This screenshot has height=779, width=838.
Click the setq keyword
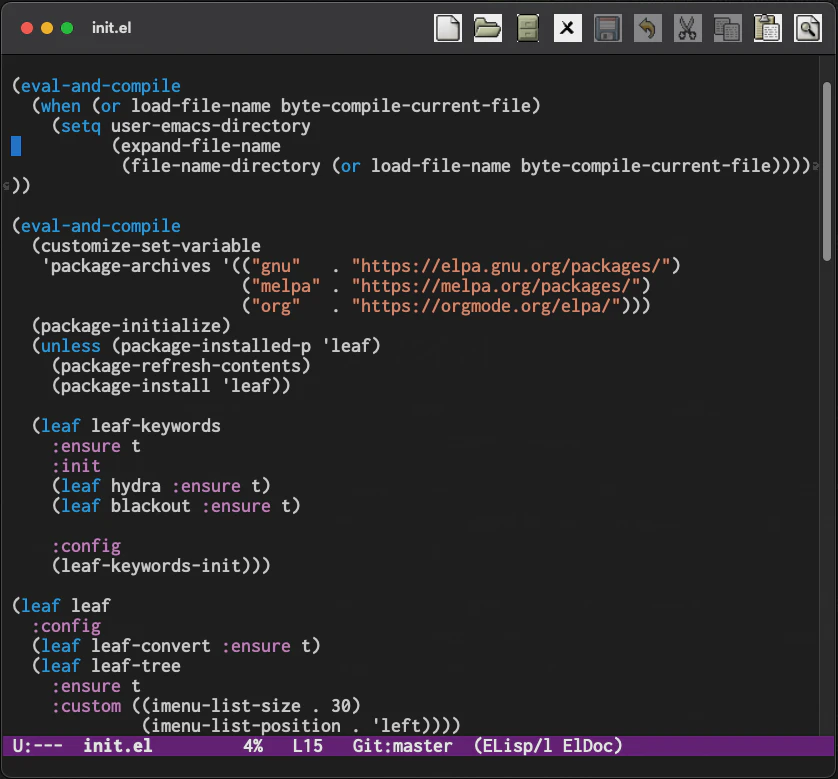pos(81,126)
